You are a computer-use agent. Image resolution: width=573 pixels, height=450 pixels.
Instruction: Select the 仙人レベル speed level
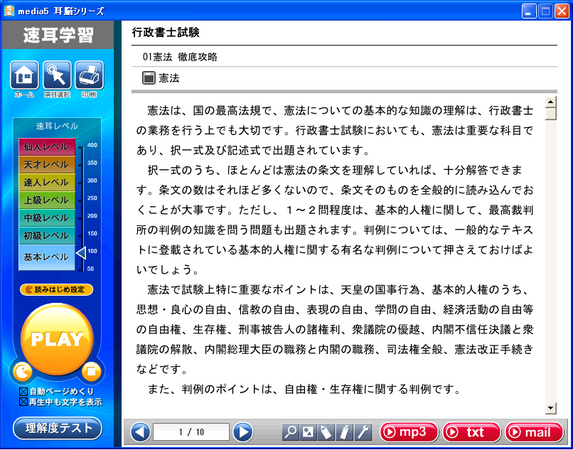(x=47, y=147)
